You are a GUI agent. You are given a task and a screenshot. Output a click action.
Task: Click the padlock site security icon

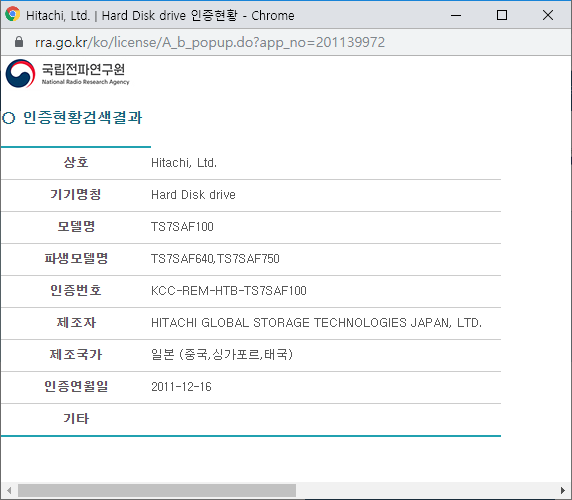(19, 42)
